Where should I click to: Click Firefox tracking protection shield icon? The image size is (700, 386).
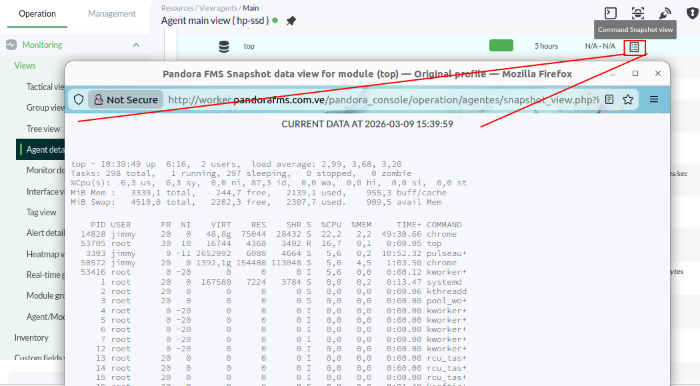pyautogui.click(x=79, y=100)
